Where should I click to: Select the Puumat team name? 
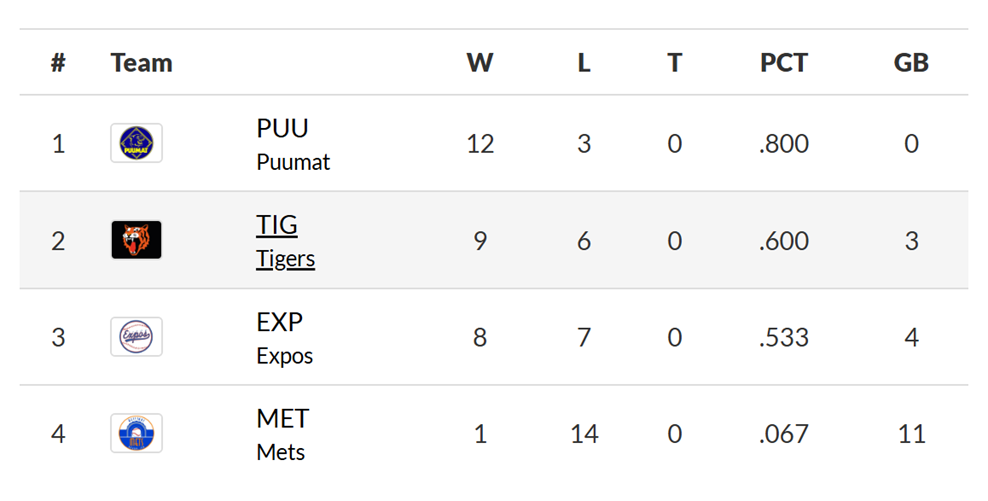(293, 162)
